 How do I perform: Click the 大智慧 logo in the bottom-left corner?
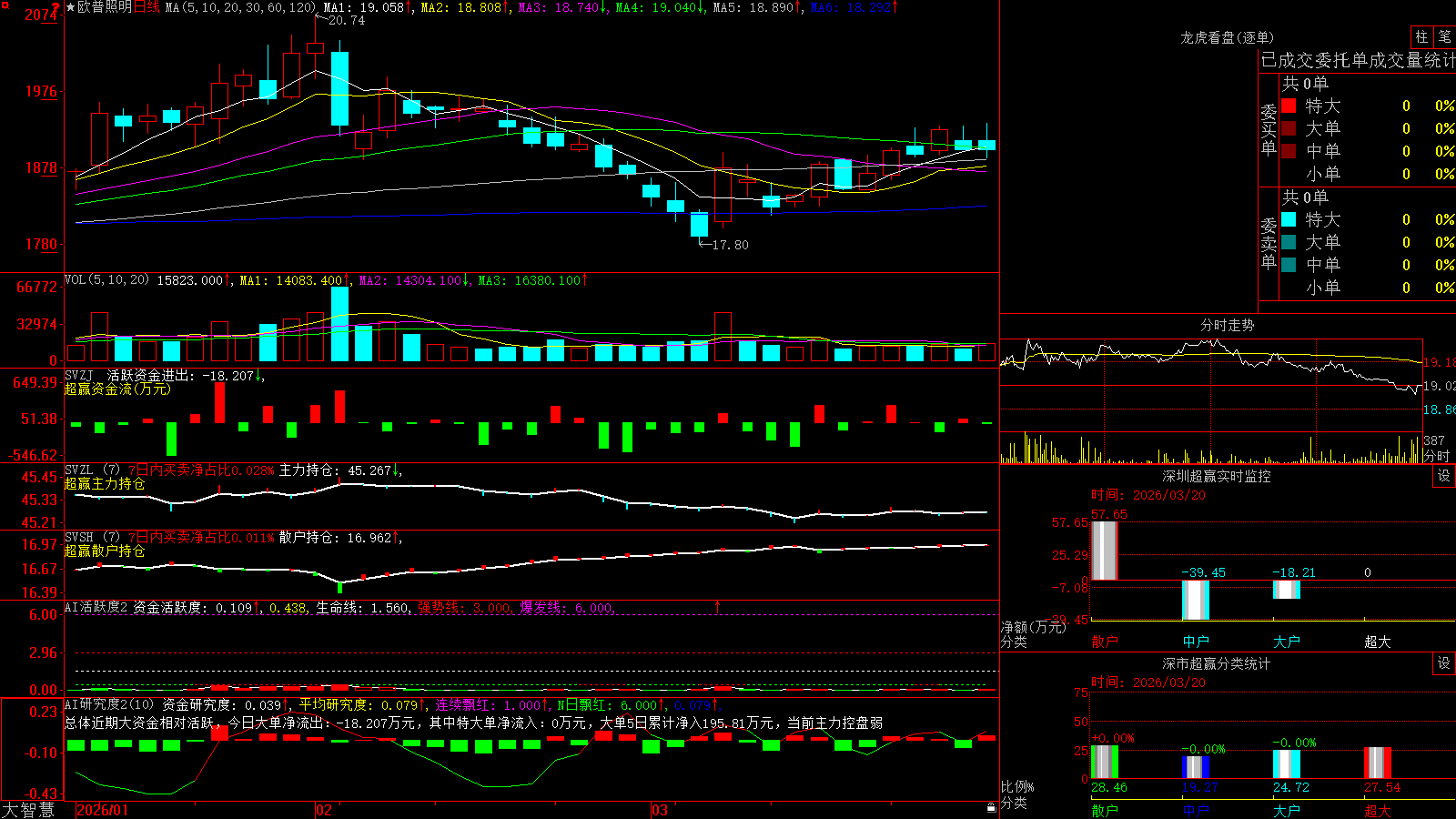coord(28,810)
